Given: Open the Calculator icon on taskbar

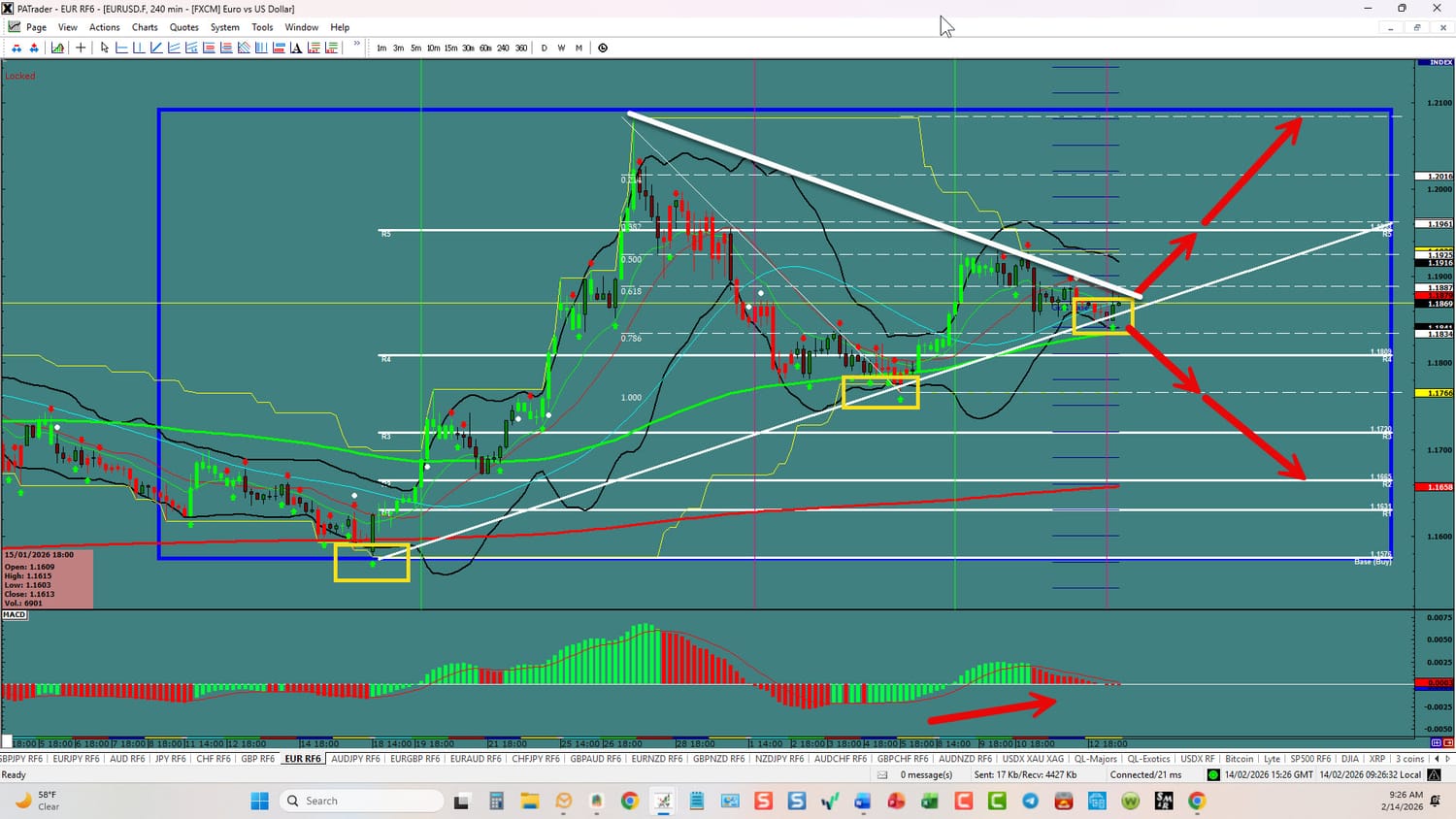Looking at the screenshot, I should pyautogui.click(x=496, y=801).
